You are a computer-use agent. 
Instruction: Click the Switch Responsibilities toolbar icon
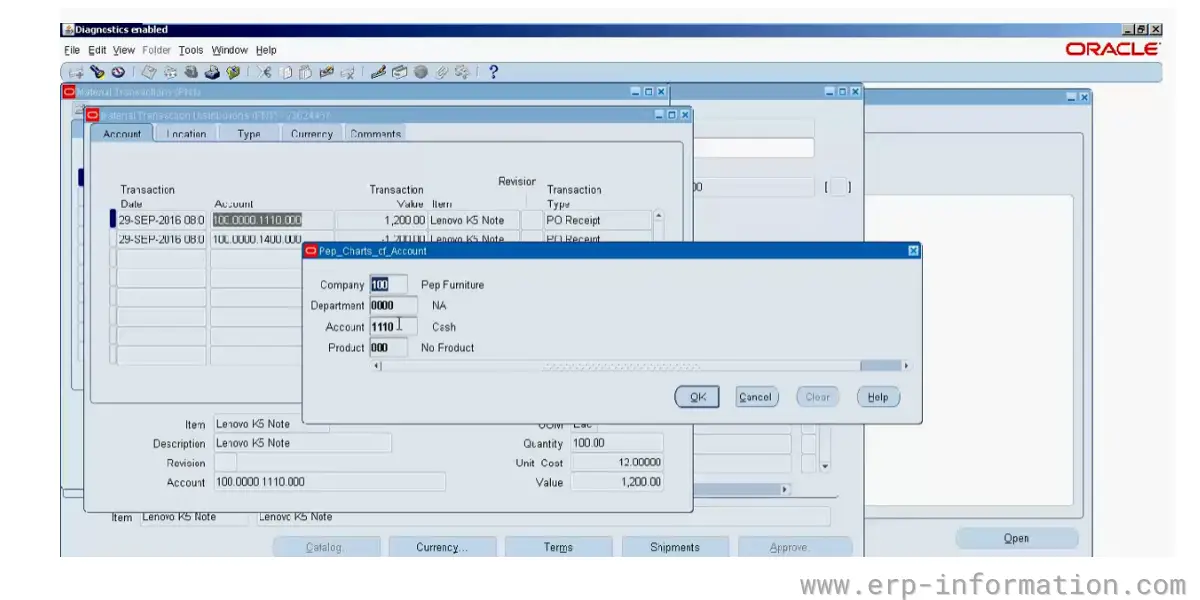191,72
